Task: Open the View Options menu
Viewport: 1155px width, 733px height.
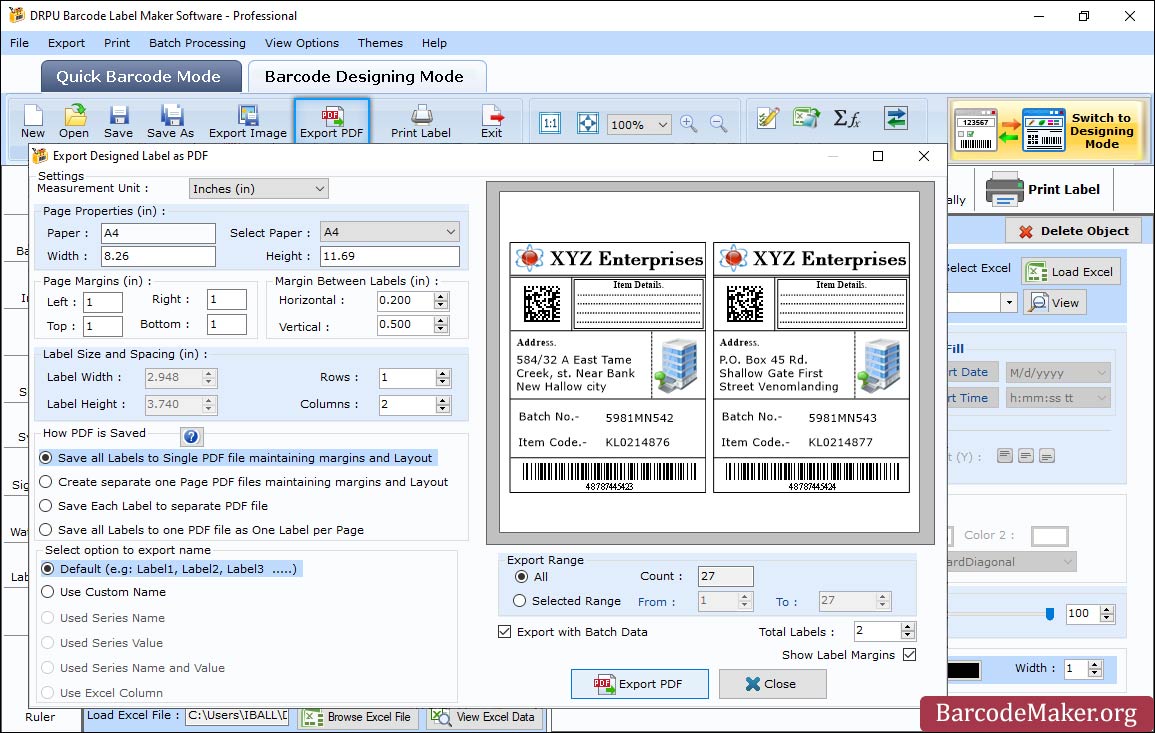Action: coord(302,43)
